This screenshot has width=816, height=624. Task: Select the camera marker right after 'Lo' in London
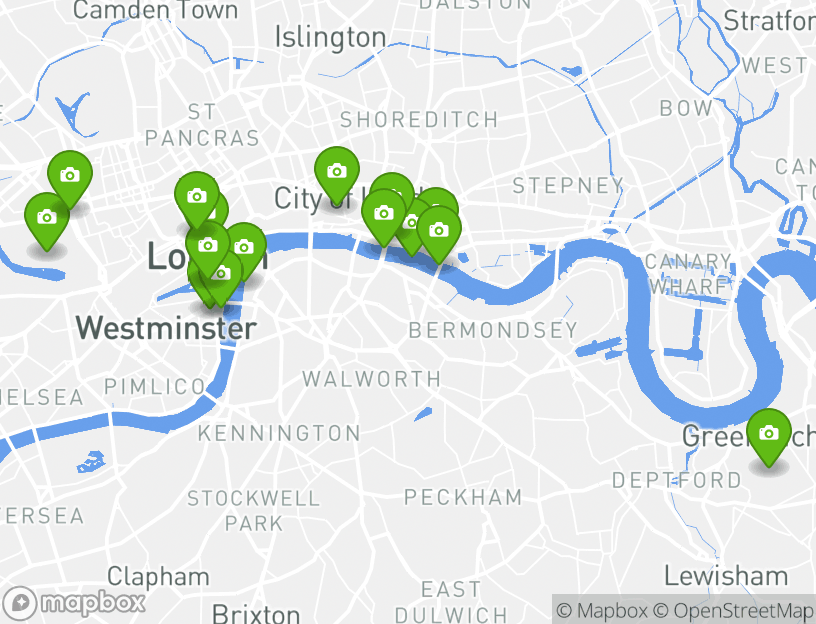click(x=208, y=247)
